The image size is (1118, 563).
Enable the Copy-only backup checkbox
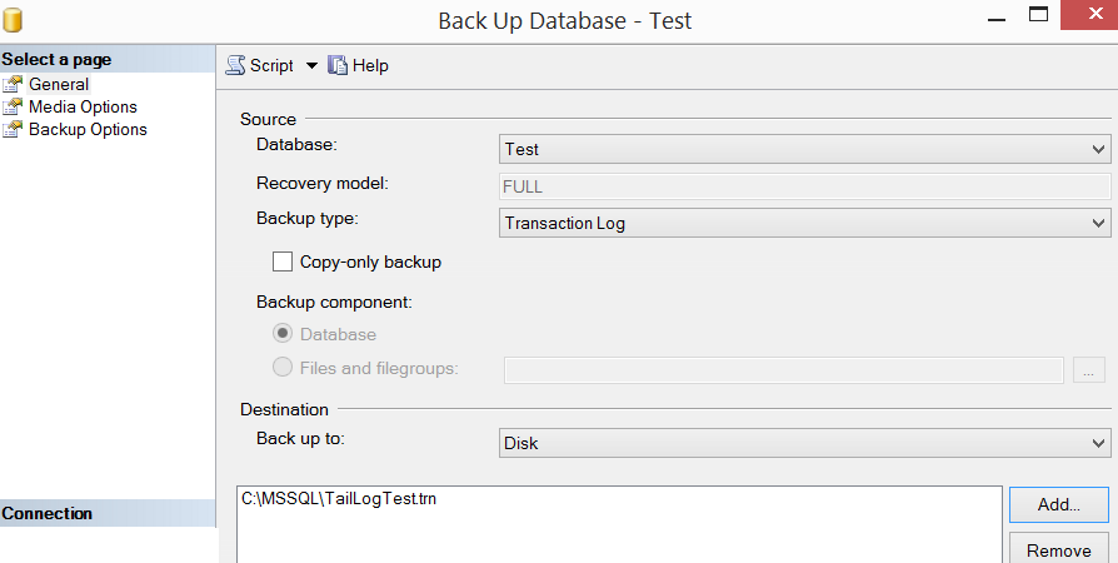click(282, 262)
